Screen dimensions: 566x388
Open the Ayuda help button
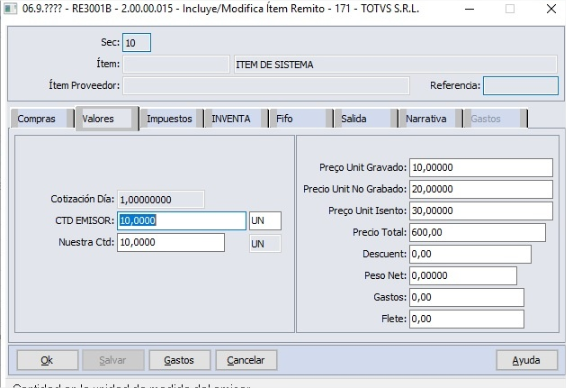click(x=527, y=360)
